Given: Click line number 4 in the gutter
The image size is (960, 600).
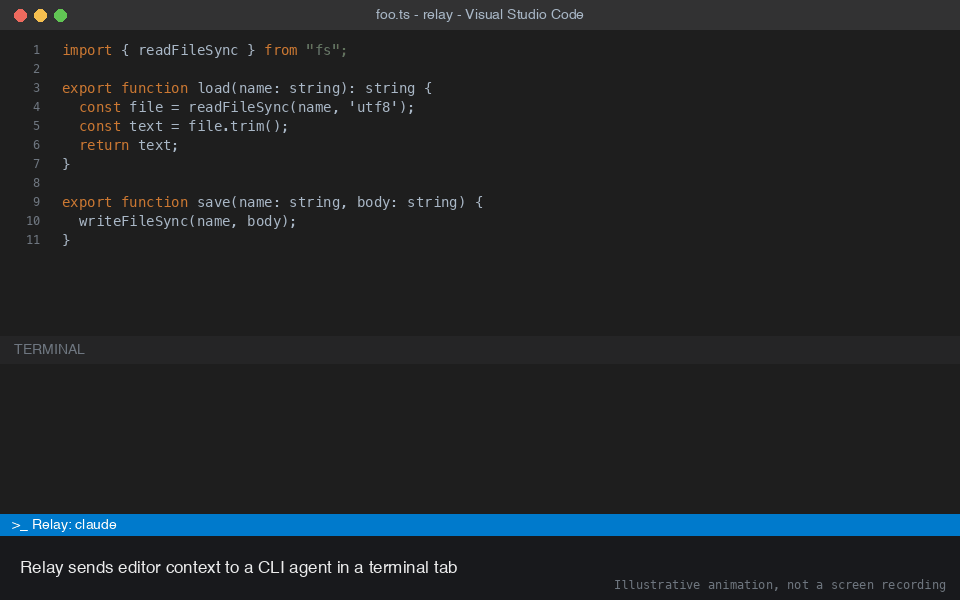Looking at the screenshot, I should coord(37,107).
